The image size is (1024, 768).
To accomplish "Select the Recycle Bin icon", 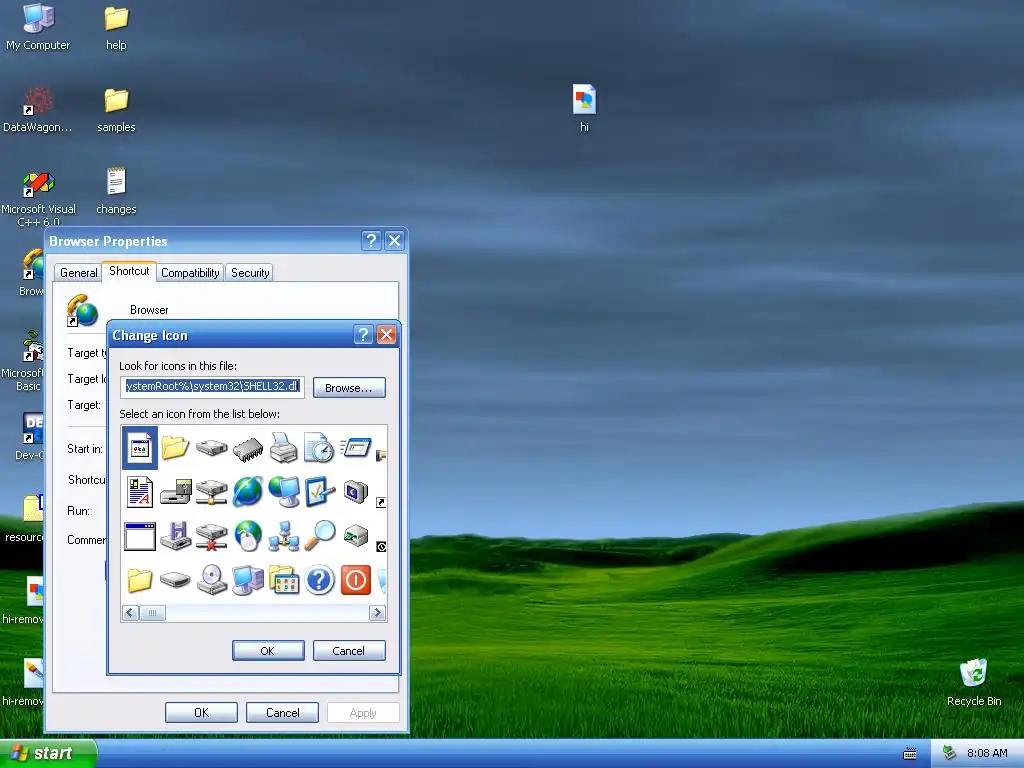I will (x=974, y=683).
